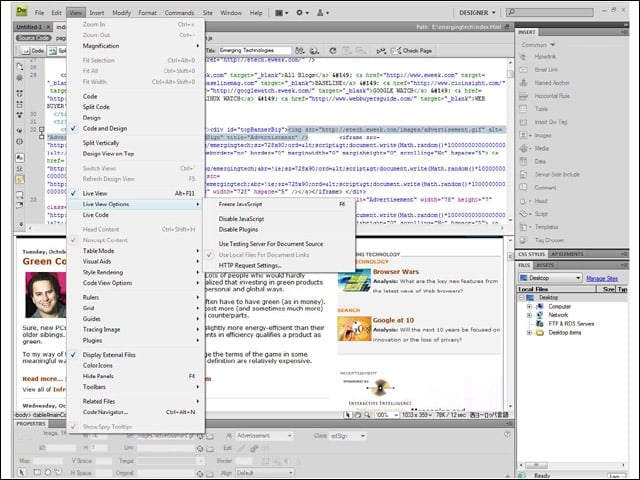Open the Layout icon in application bar
Image resolution: width=640 pixels, height=480 pixels.
pyautogui.click(x=281, y=13)
